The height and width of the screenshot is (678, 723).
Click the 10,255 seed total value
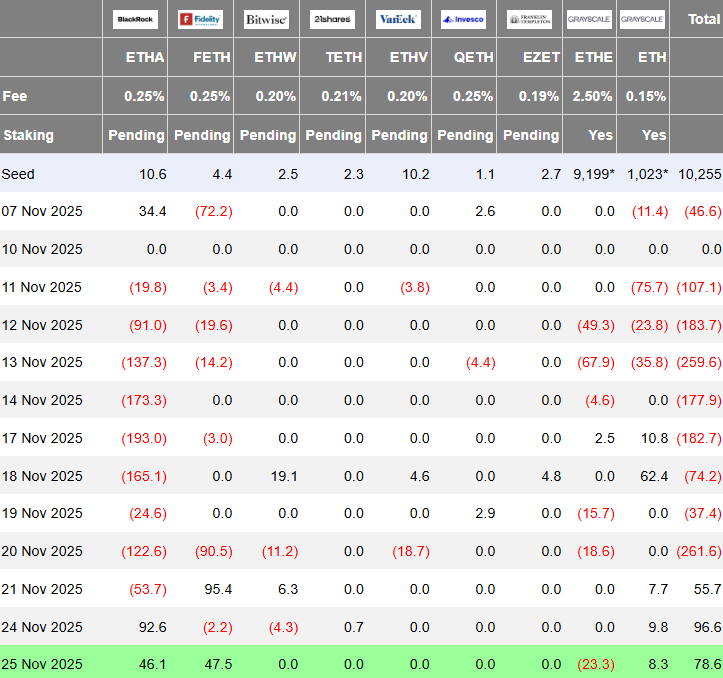(699, 174)
